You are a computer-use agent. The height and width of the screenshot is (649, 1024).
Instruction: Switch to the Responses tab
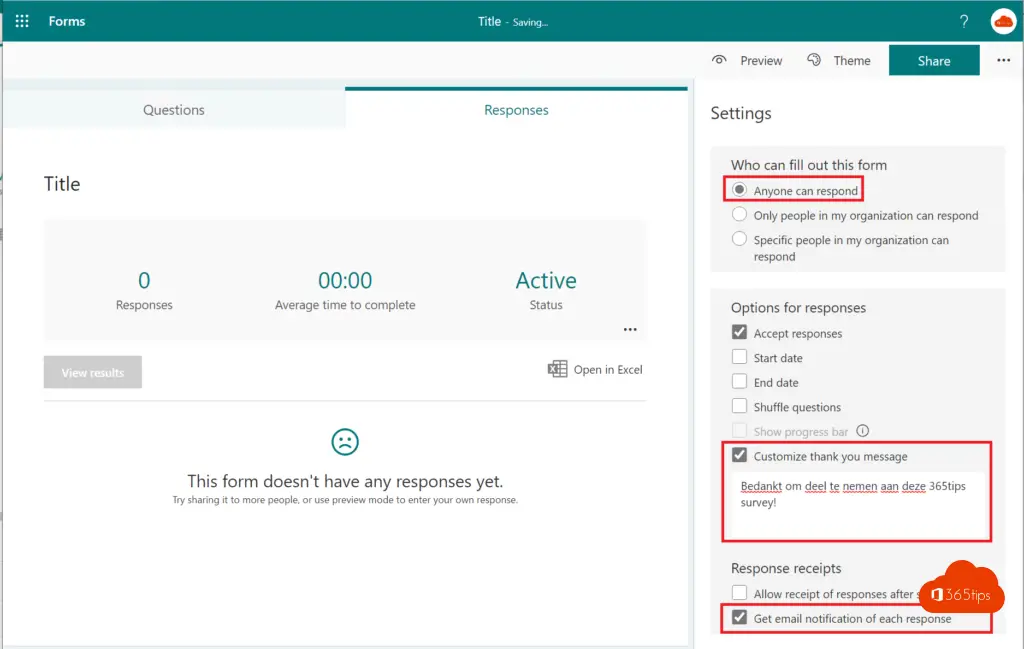pos(516,110)
